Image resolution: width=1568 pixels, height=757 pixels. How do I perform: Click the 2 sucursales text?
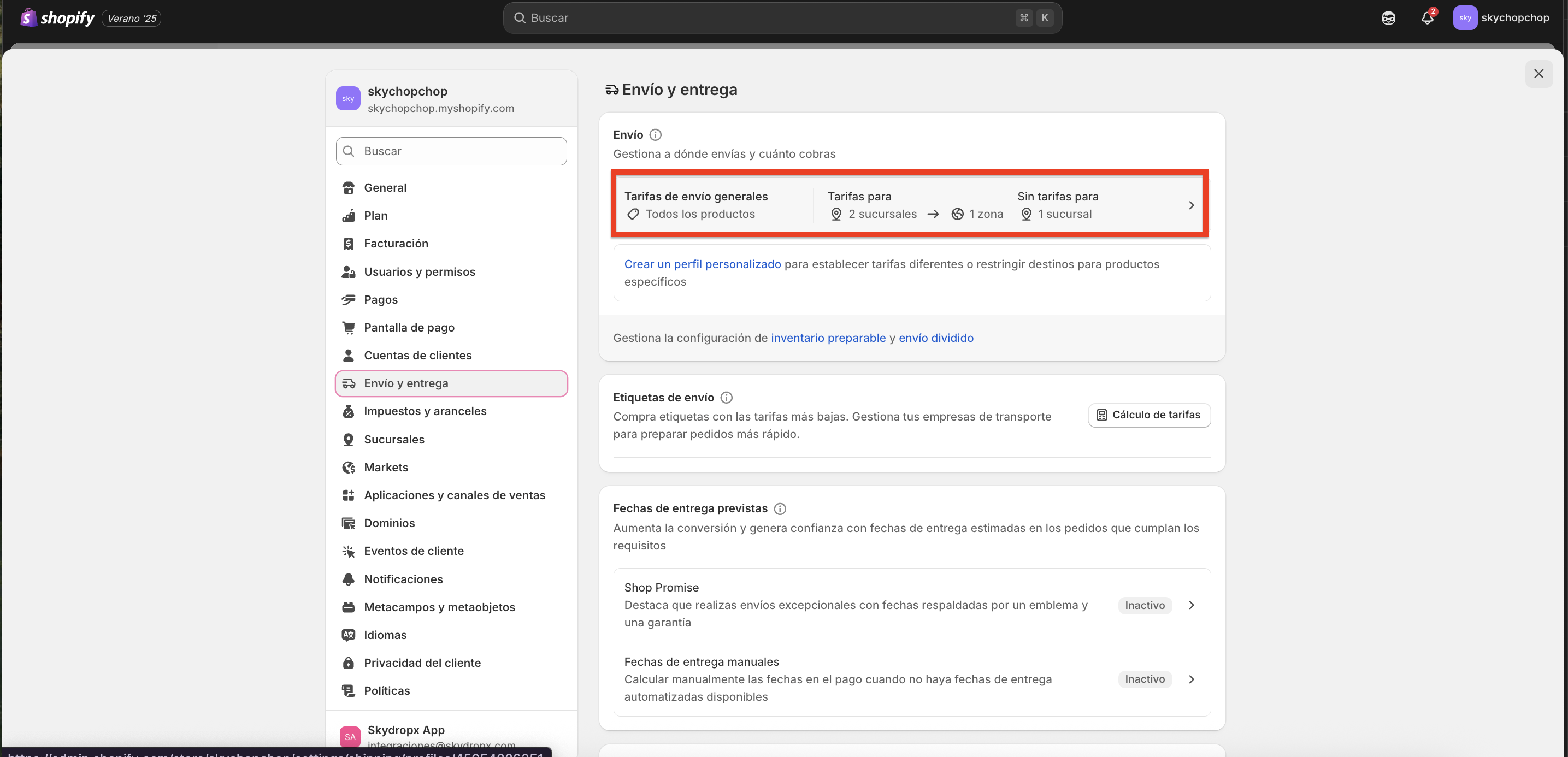pyautogui.click(x=882, y=214)
